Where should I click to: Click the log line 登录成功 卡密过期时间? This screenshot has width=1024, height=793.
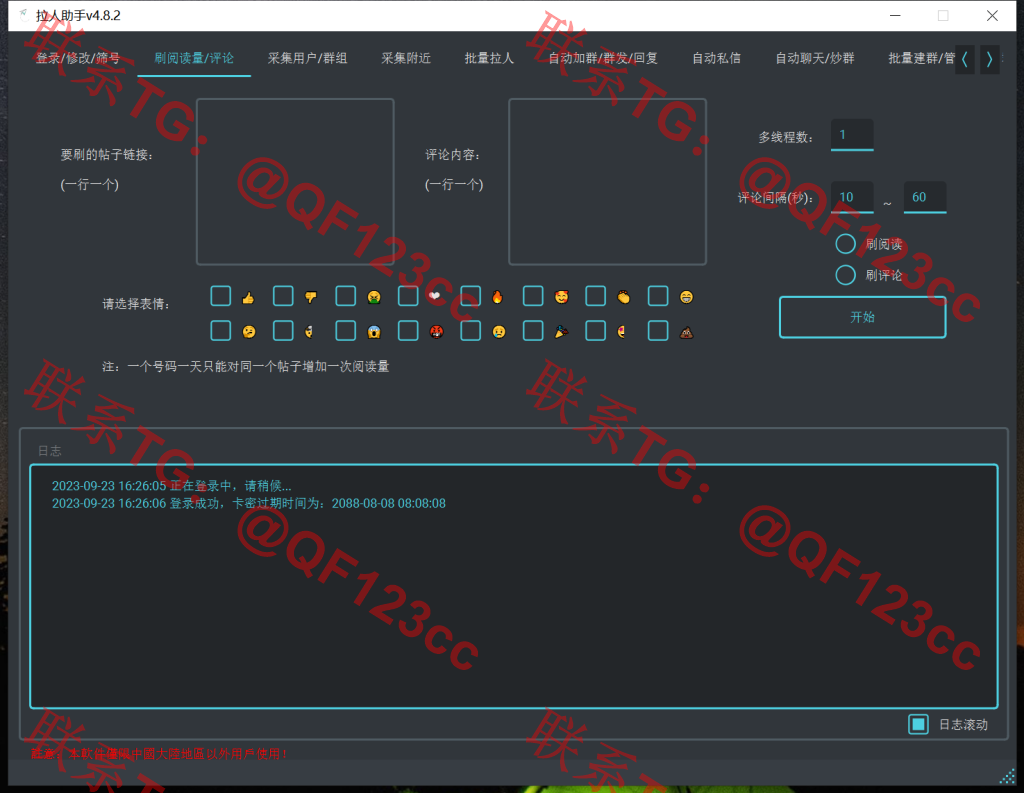coord(249,504)
